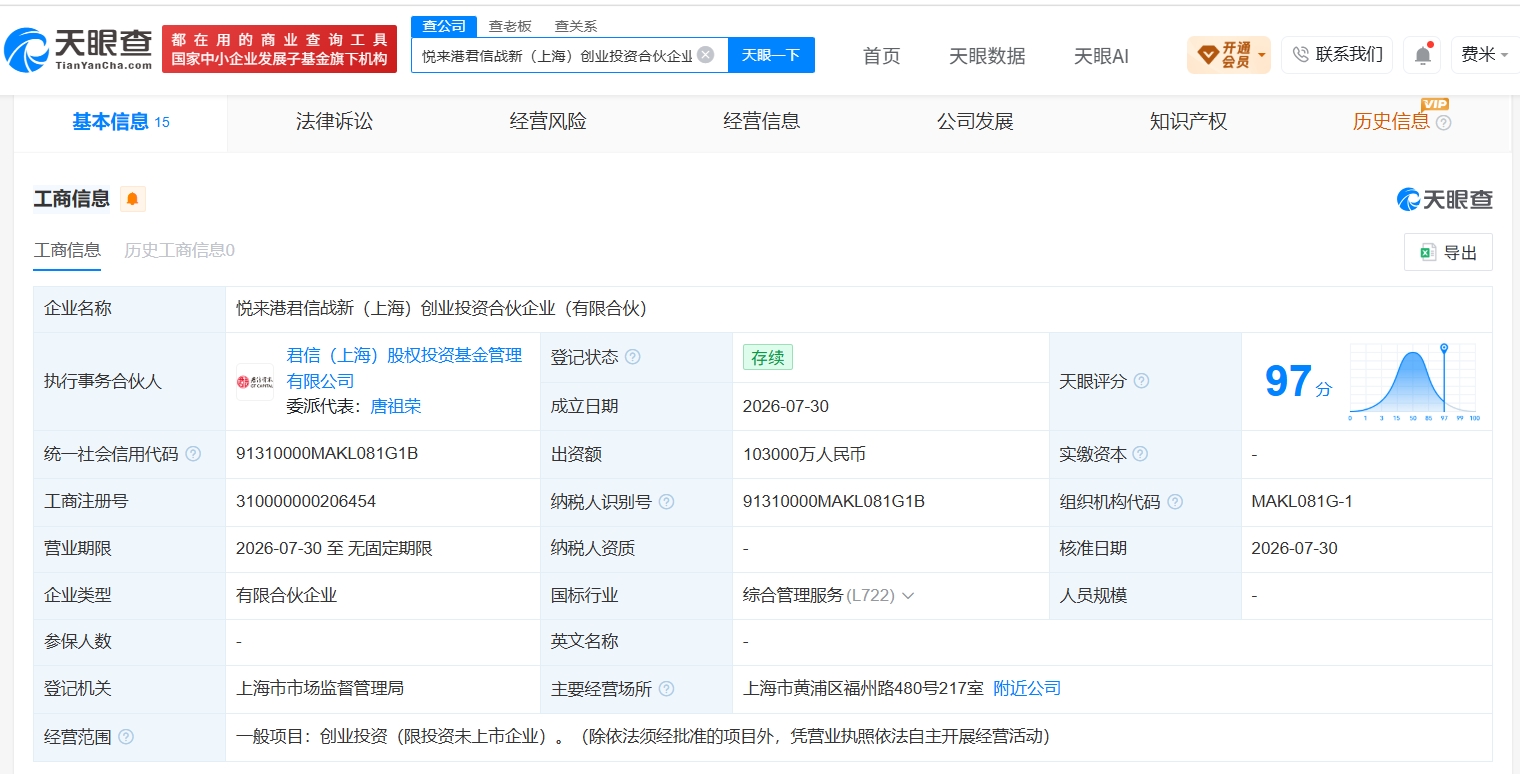
Task: Show help for 纳税人识别号
Action: [x=666, y=502]
